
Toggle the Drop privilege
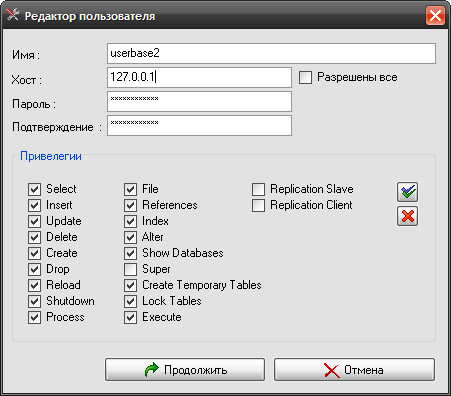[x=34, y=269]
